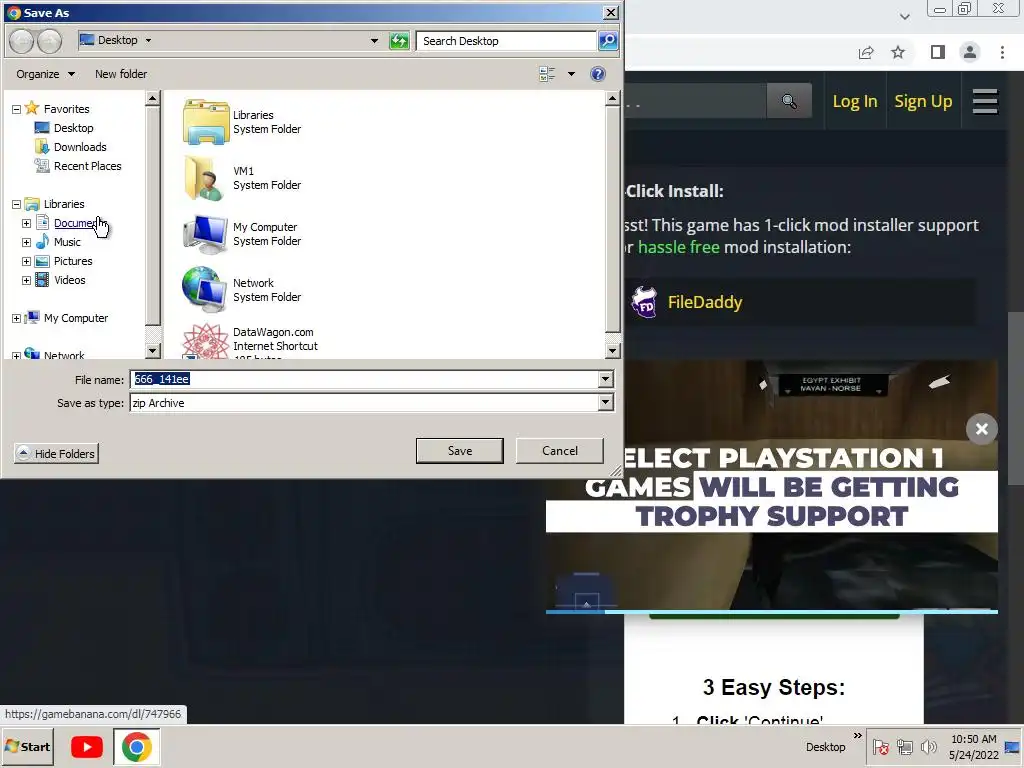The image size is (1024, 768).
Task: Expand the Documents library node
Action: coord(26,223)
